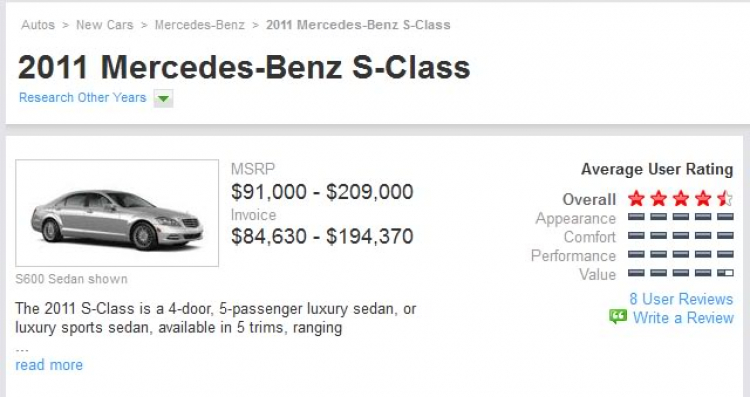This screenshot has height=397, width=750.
Task: Click the partially filled Value rating segment
Action: (725, 273)
